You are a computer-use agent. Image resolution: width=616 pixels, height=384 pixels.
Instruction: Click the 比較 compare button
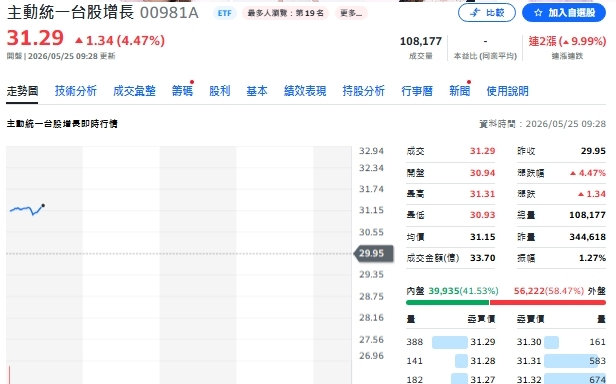[487, 13]
